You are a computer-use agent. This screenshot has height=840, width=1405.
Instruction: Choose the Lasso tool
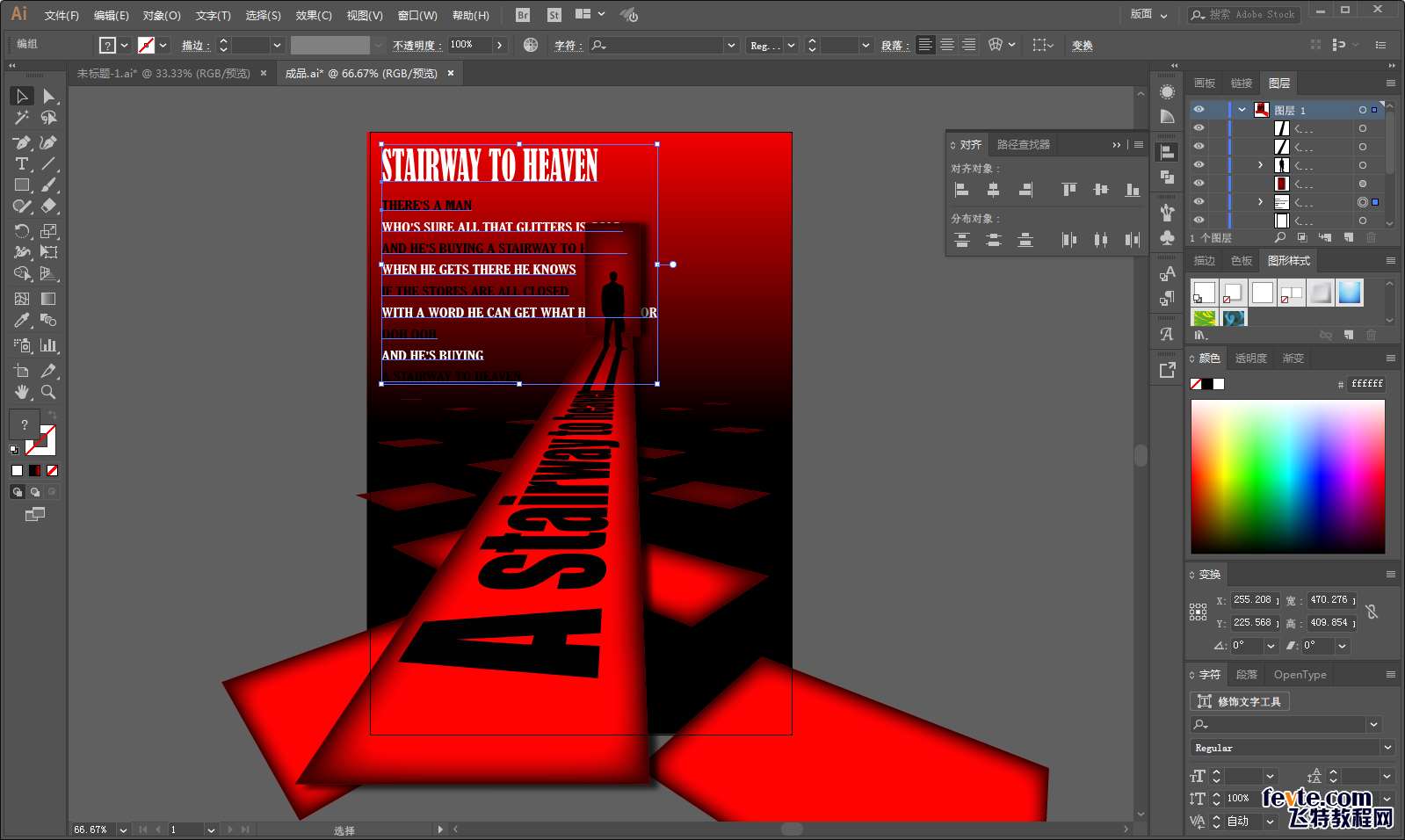(x=49, y=118)
